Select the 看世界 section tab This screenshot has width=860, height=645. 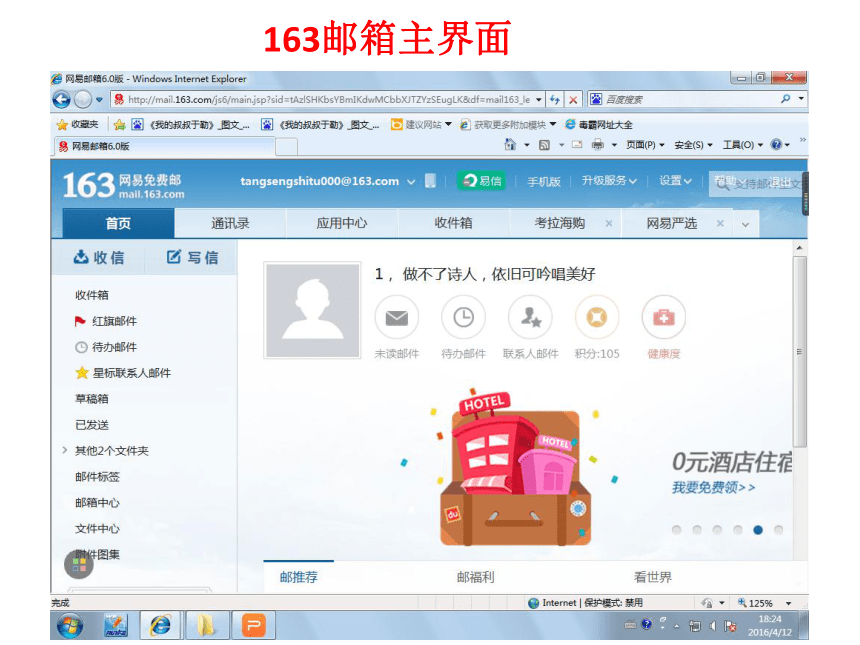tap(653, 577)
